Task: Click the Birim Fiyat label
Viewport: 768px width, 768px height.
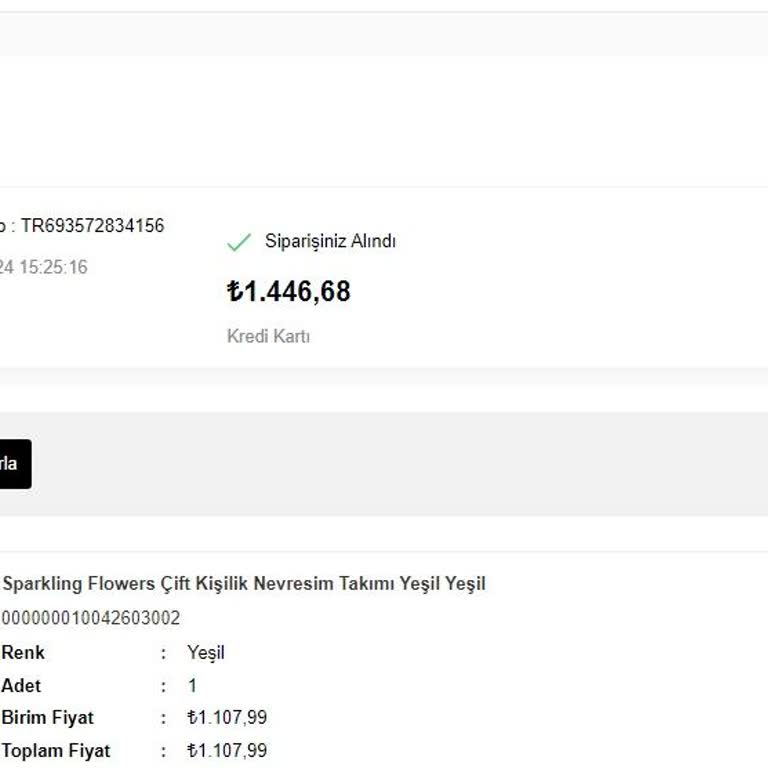Action: [x=48, y=718]
